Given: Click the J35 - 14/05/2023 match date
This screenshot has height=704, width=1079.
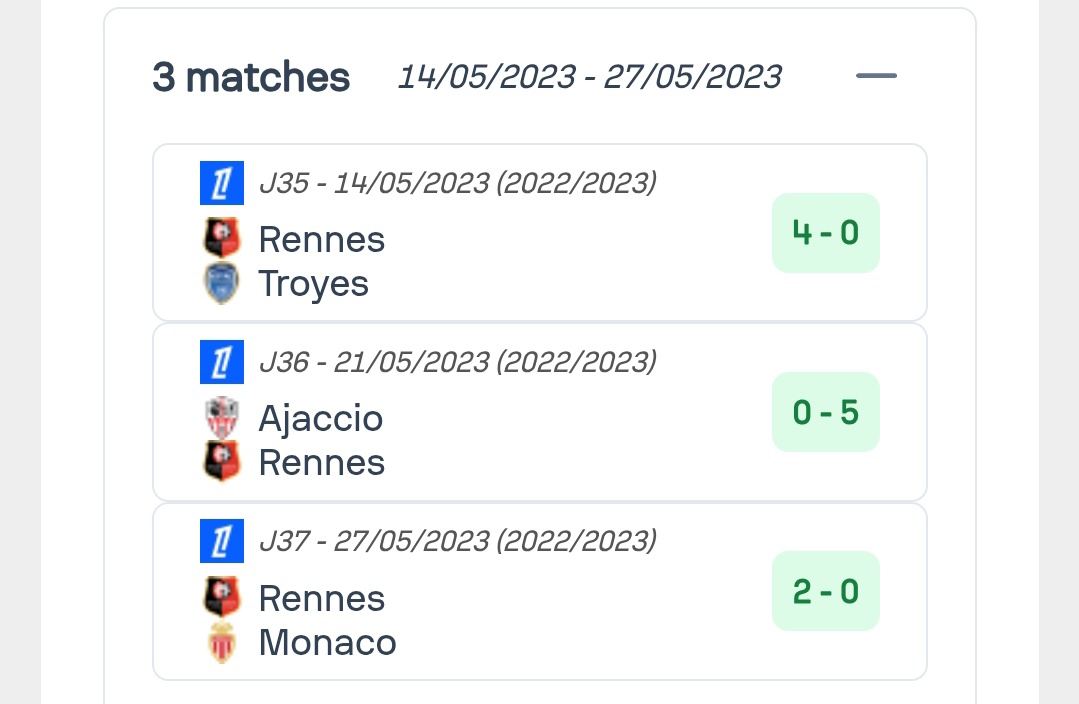Looking at the screenshot, I should tap(457, 183).
